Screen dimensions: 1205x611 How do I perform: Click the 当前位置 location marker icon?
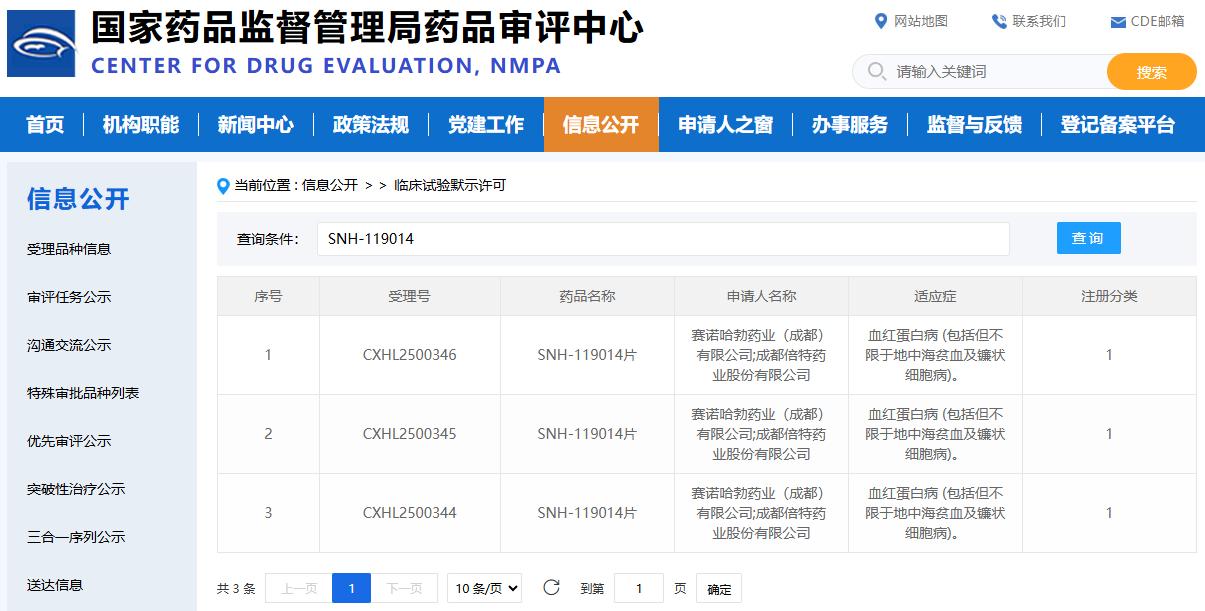224,186
